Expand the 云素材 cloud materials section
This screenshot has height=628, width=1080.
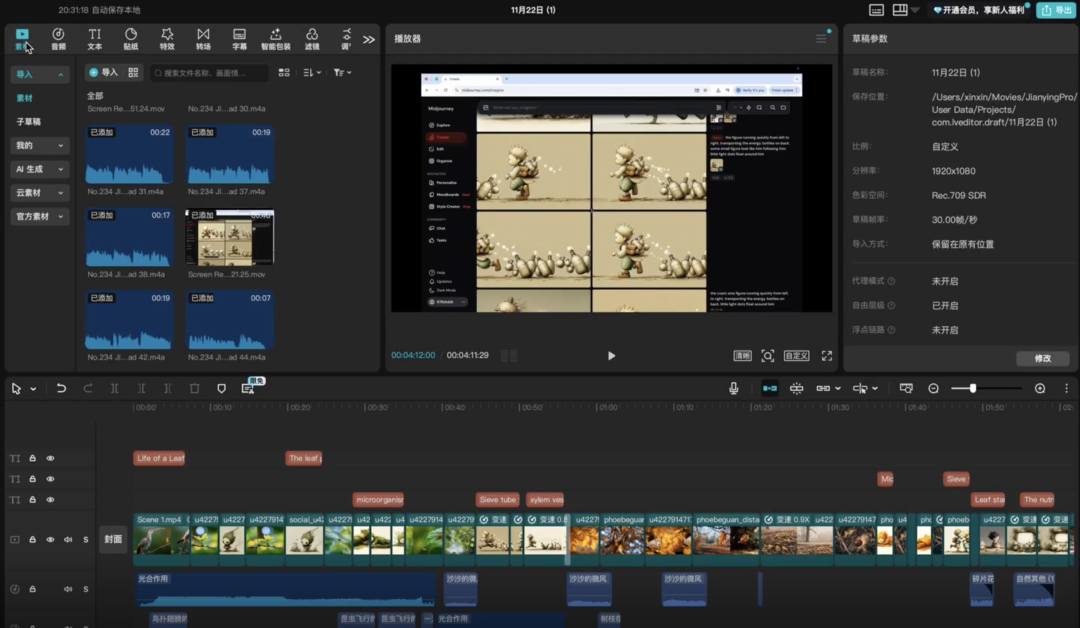click(x=40, y=192)
